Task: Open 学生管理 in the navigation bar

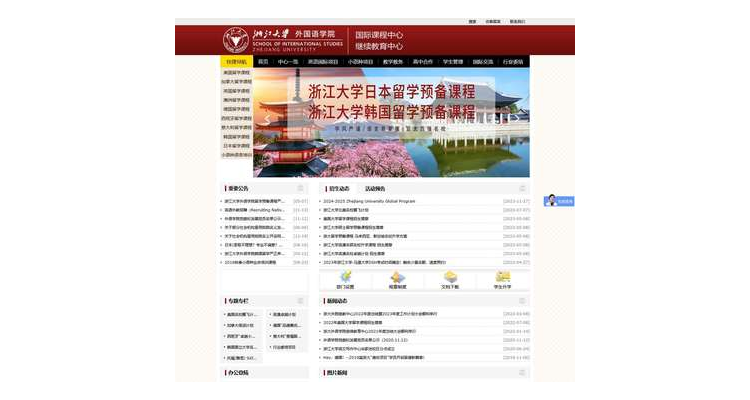Action: click(x=453, y=62)
